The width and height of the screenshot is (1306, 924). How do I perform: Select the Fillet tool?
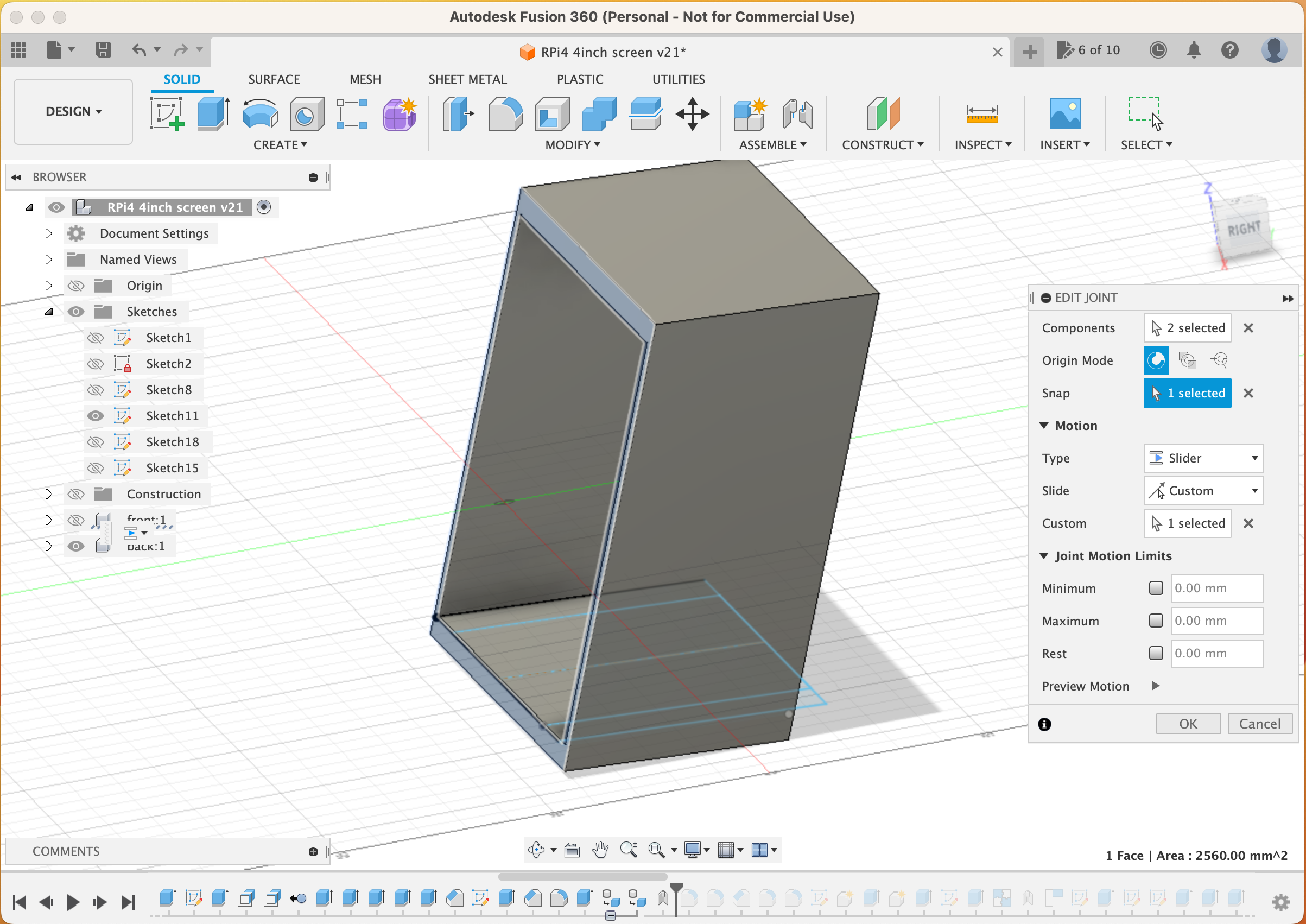coord(505,113)
